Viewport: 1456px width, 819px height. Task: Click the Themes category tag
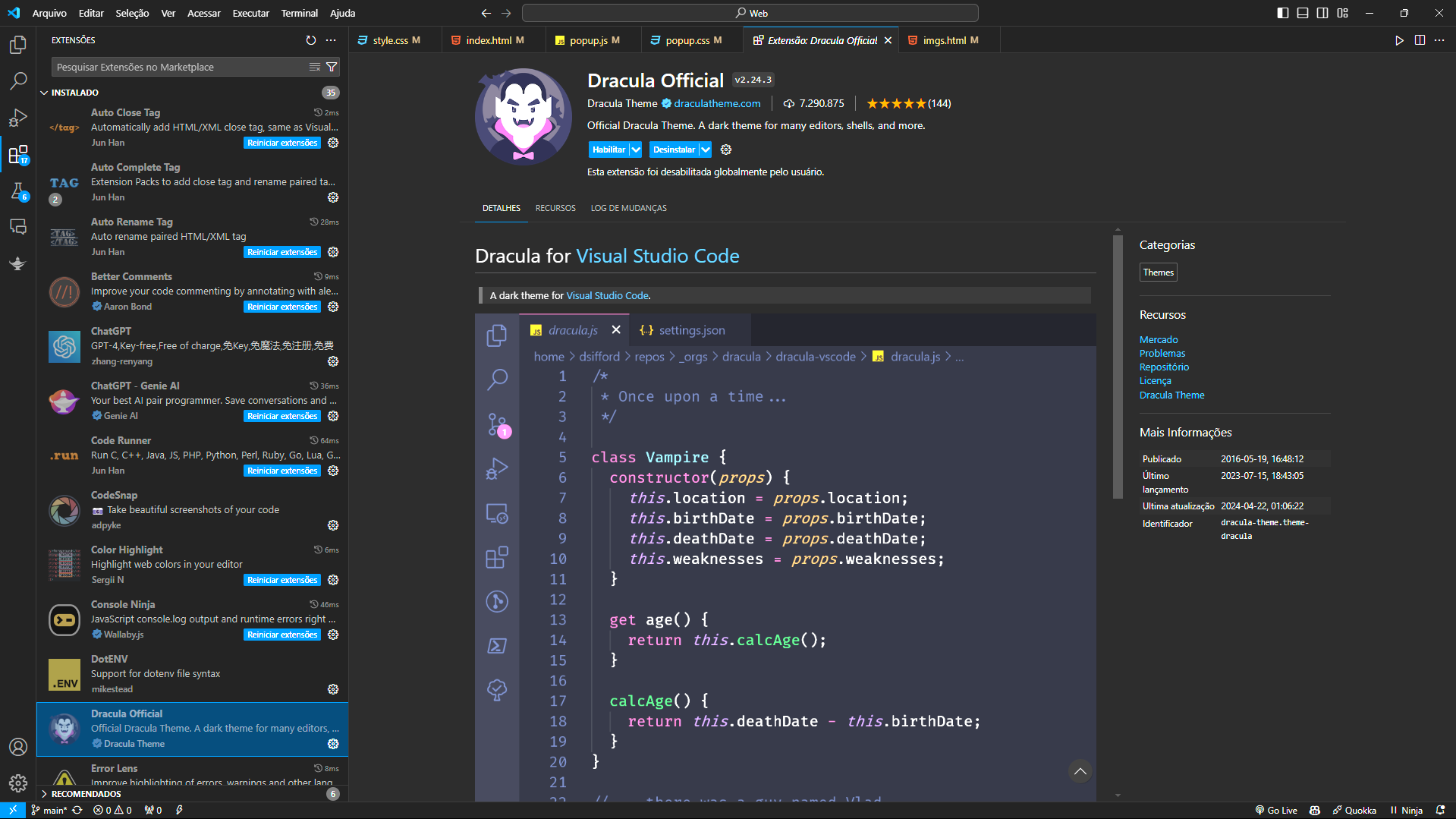1158,272
